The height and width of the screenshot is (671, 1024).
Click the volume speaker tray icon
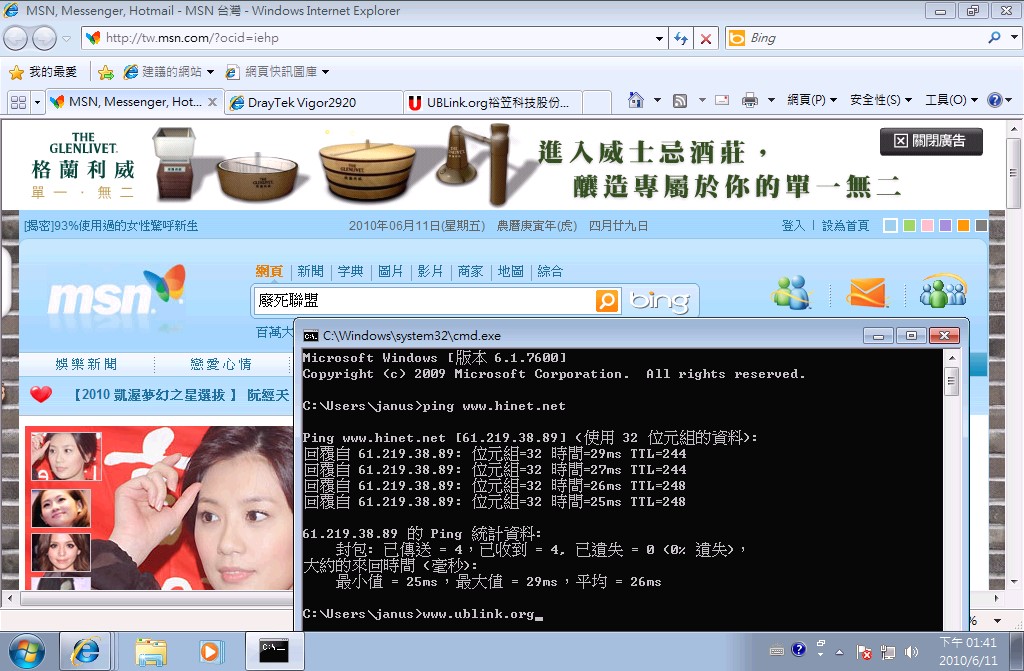pos(912,652)
